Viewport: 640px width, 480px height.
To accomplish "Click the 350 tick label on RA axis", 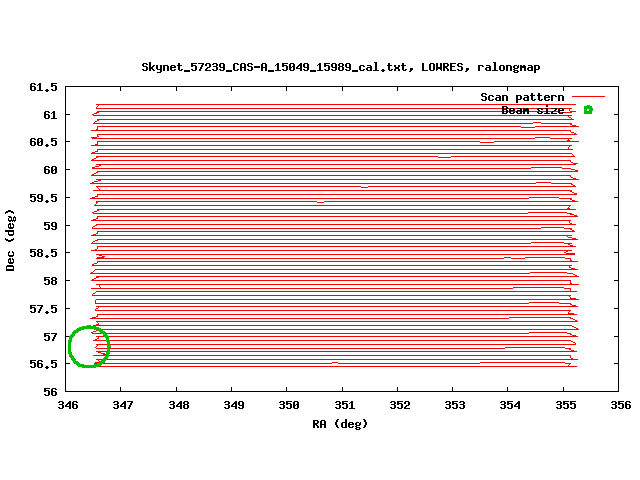I will 287,405.
